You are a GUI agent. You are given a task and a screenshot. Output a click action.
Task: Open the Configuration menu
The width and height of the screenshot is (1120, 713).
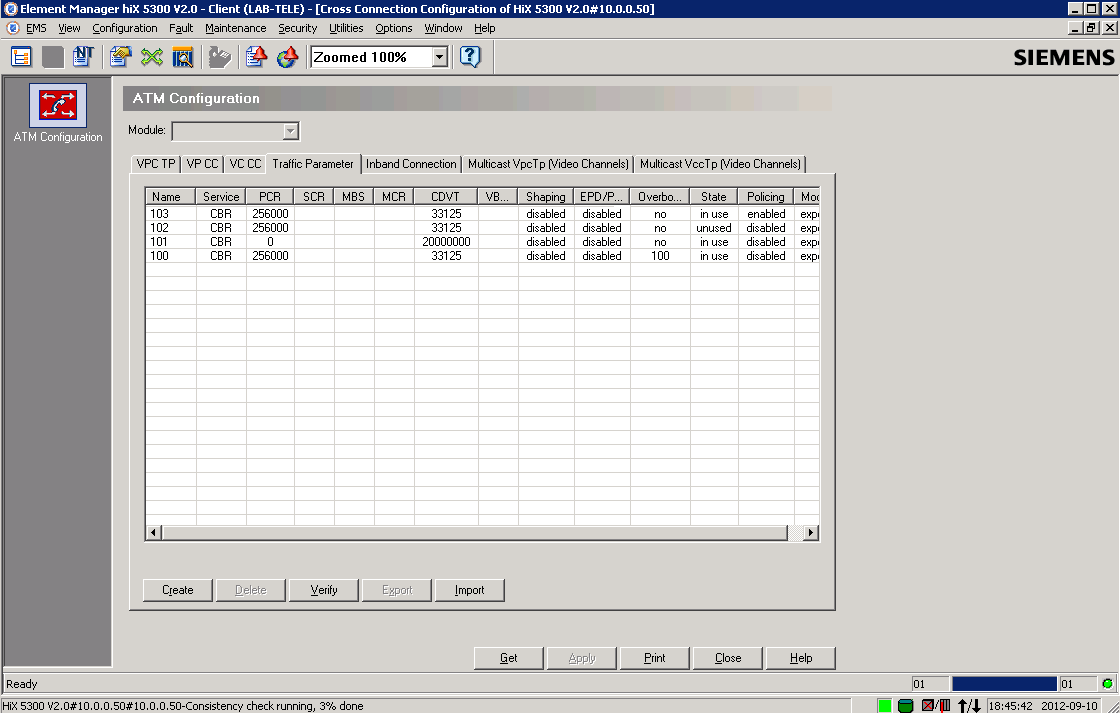coord(125,28)
